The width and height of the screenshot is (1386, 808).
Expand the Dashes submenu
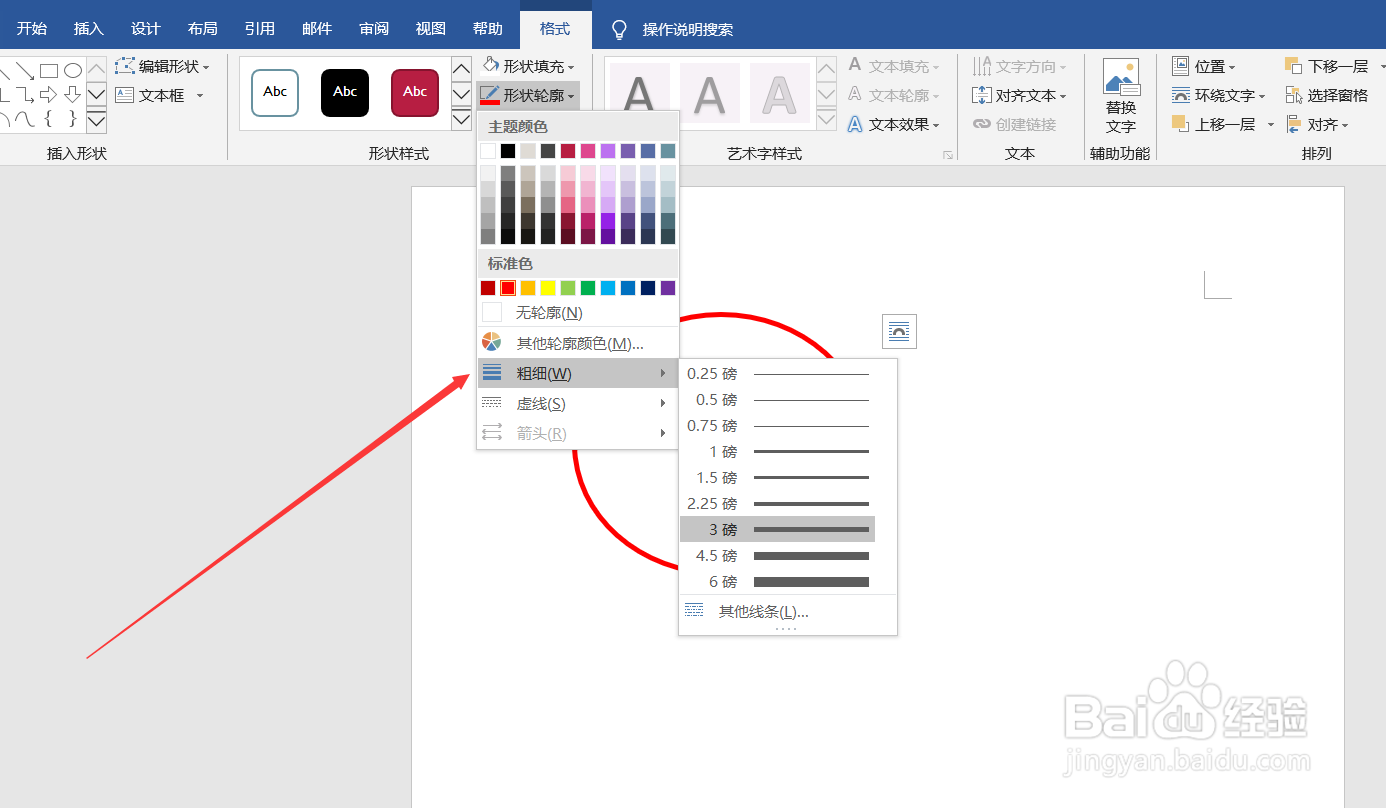578,404
